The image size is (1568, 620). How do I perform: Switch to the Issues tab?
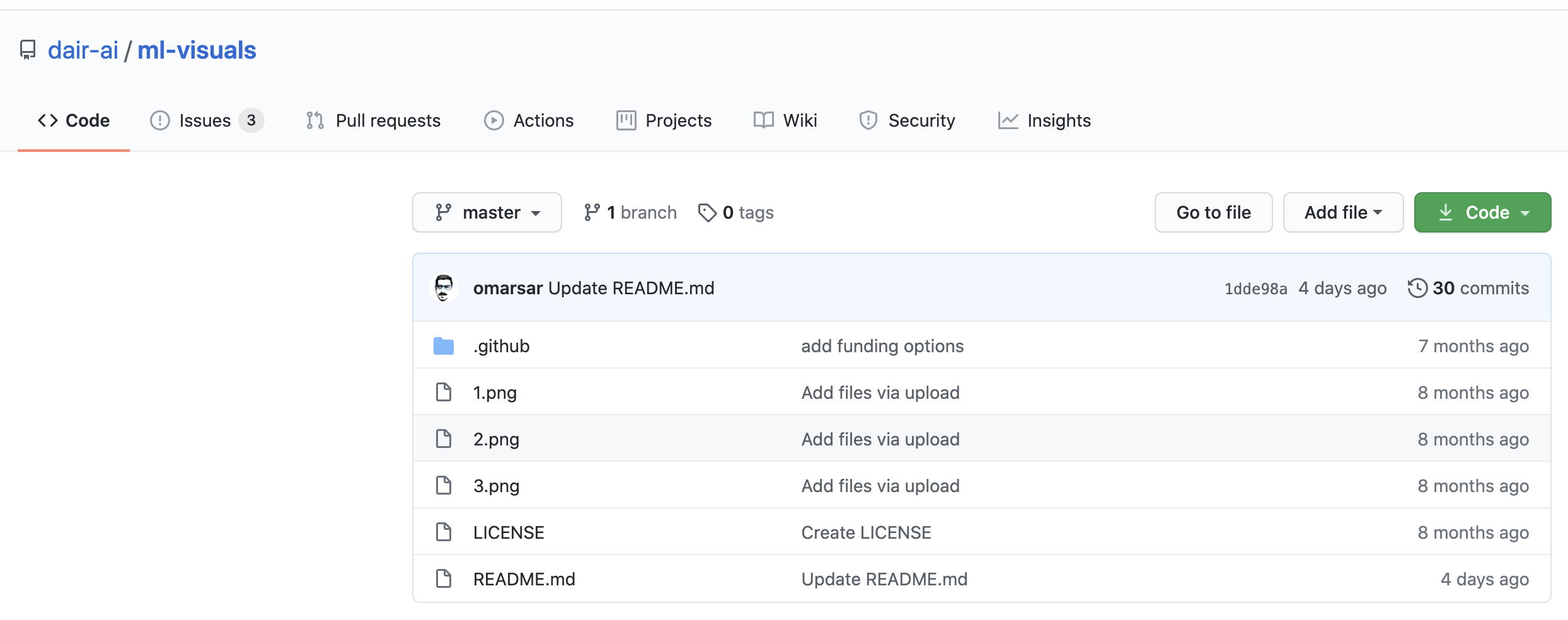(x=205, y=120)
